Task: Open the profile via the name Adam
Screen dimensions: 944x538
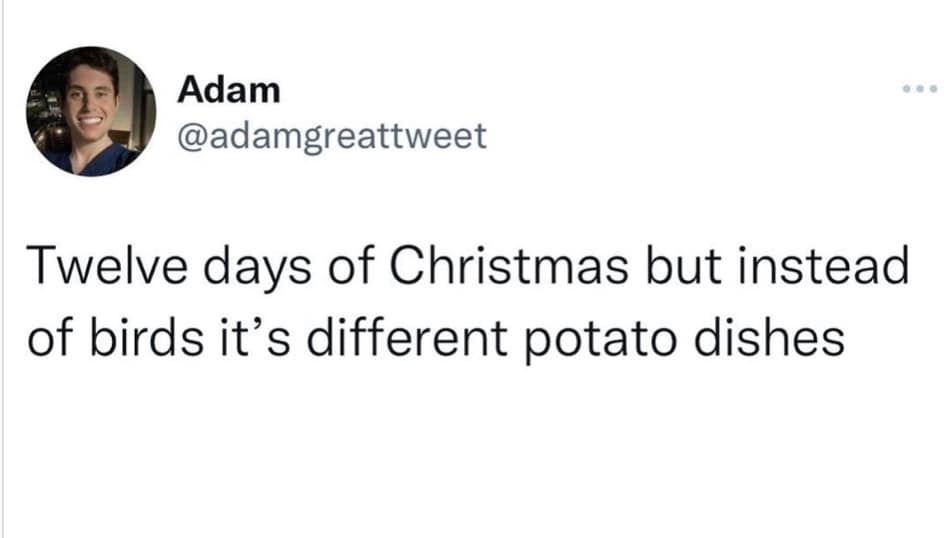Action: click(x=228, y=90)
